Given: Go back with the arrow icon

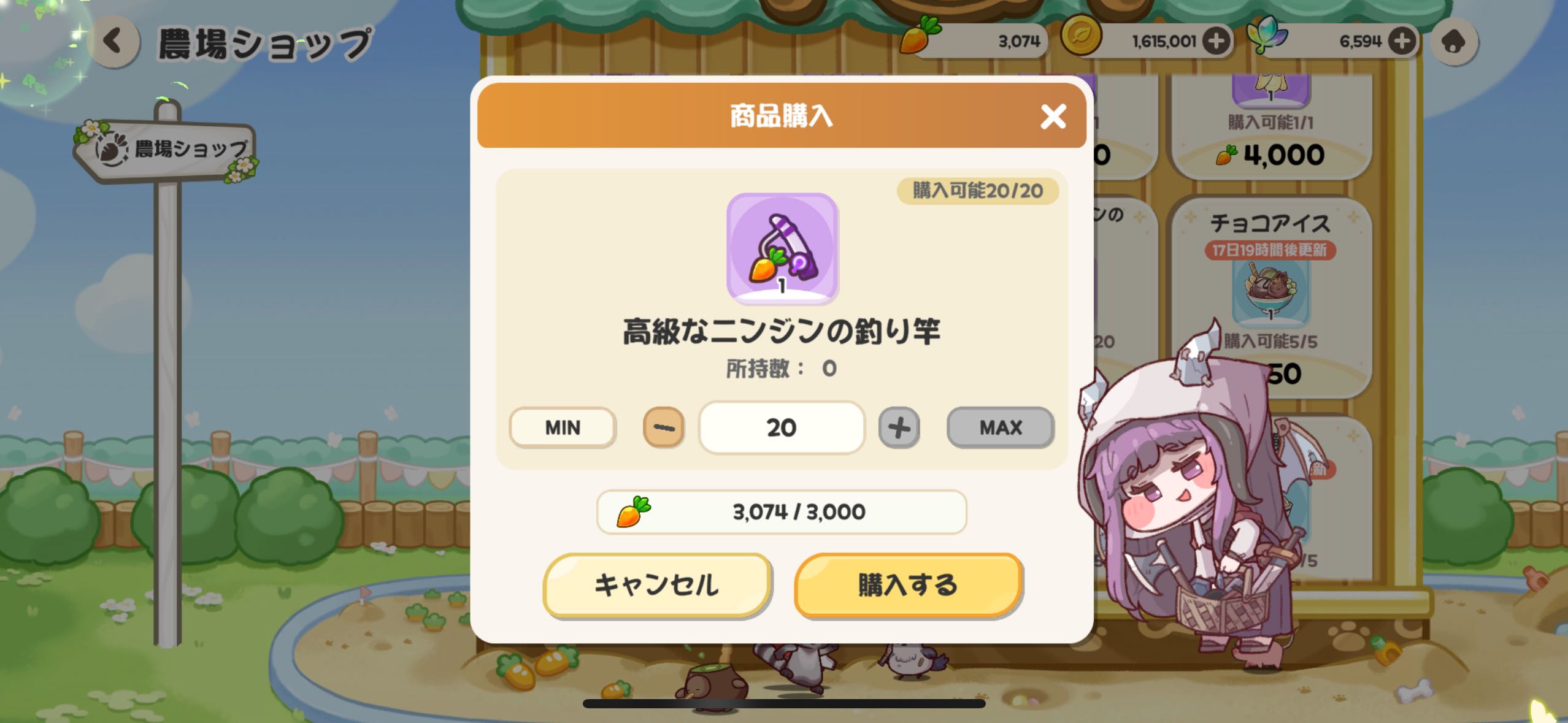Looking at the screenshot, I should [114, 41].
